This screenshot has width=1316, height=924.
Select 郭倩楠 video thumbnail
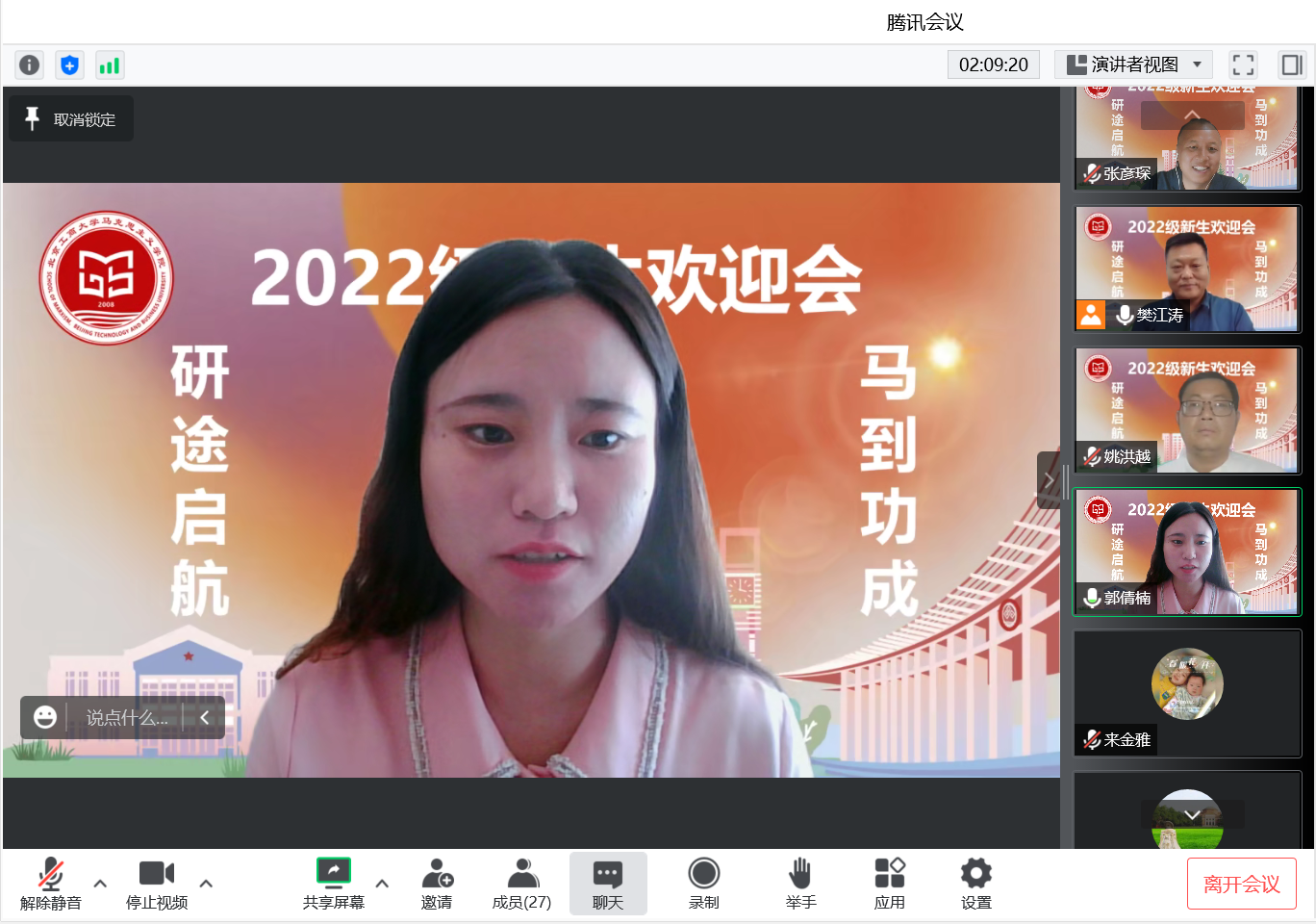coord(1187,552)
